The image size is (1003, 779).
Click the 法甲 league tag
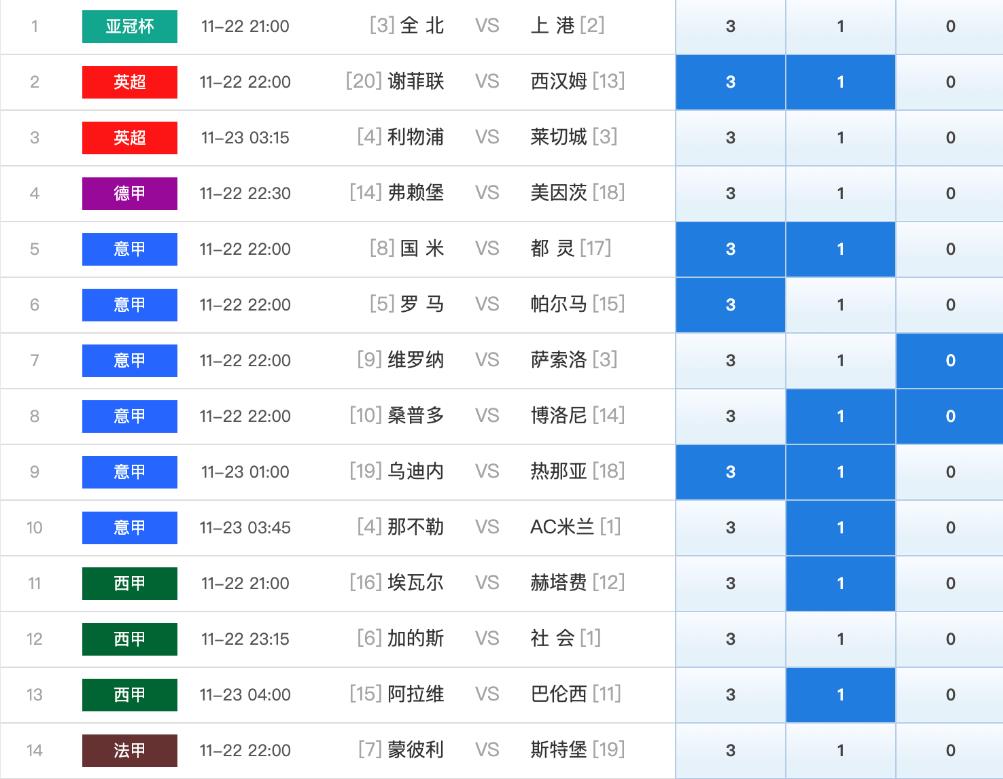point(129,750)
